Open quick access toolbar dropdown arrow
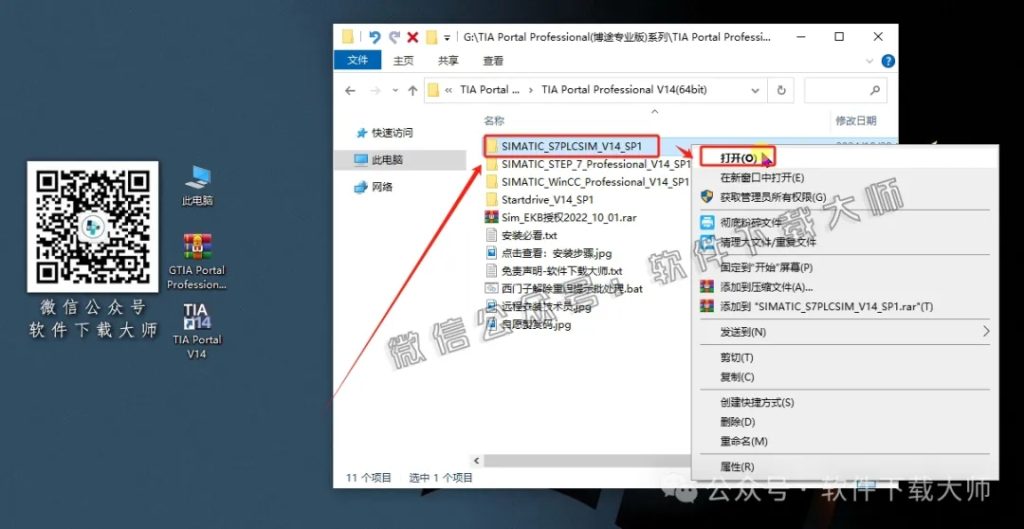Viewport: 1024px width, 529px height. coord(447,38)
